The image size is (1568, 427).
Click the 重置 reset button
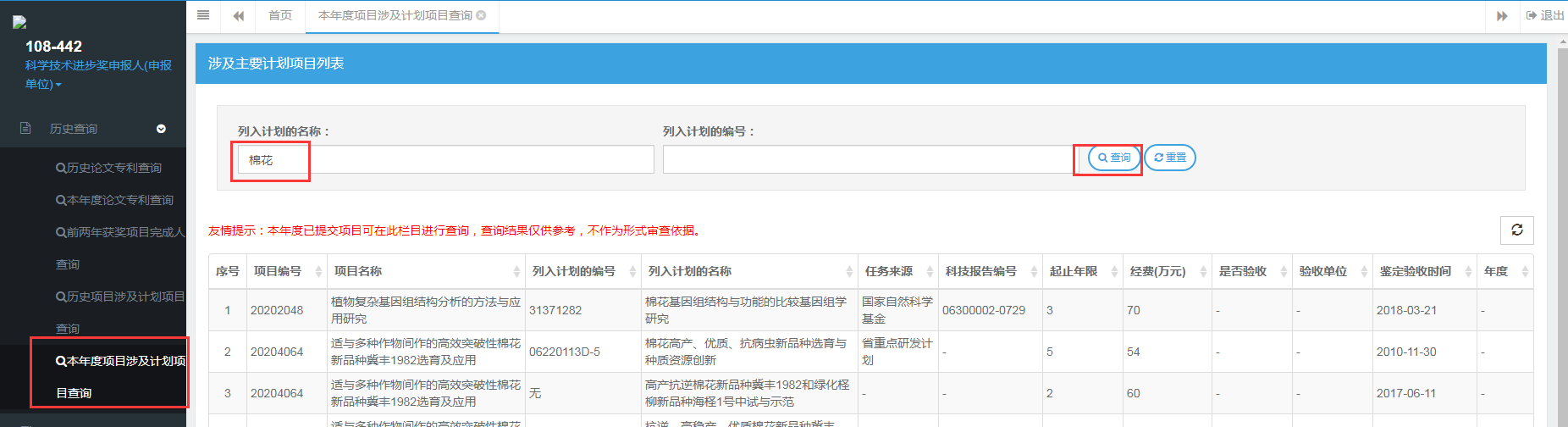[1170, 158]
